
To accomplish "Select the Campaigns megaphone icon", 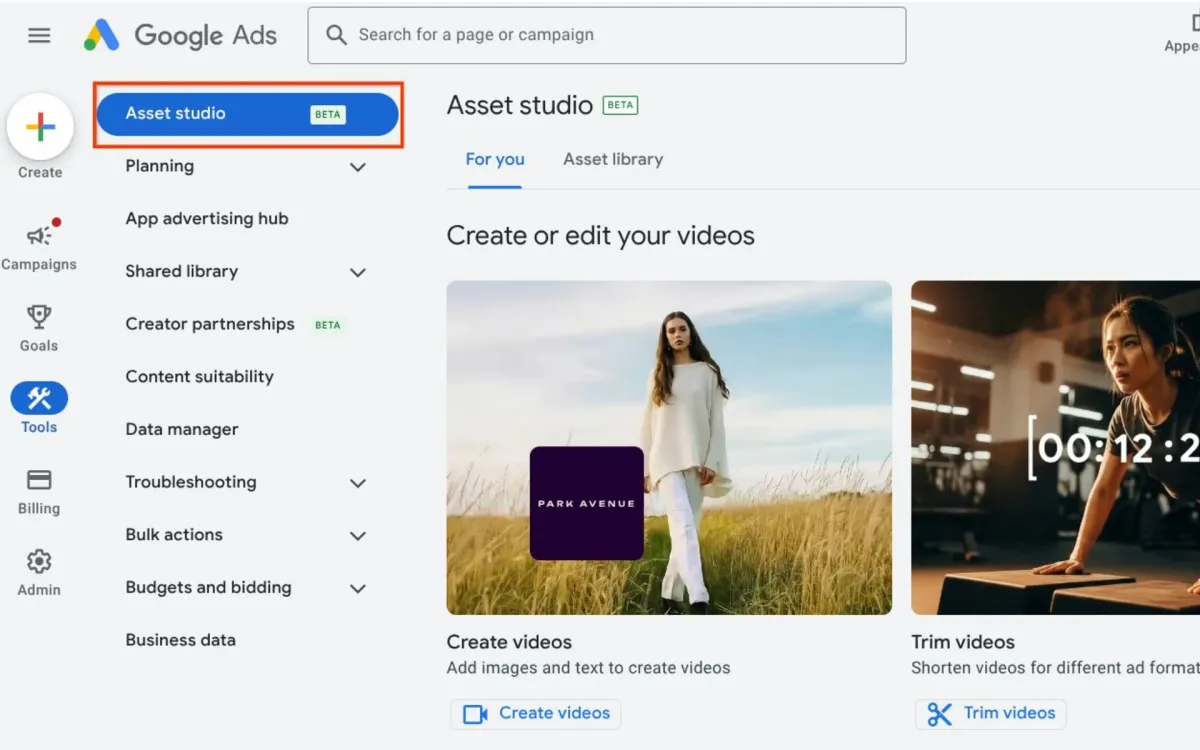I will [38, 237].
